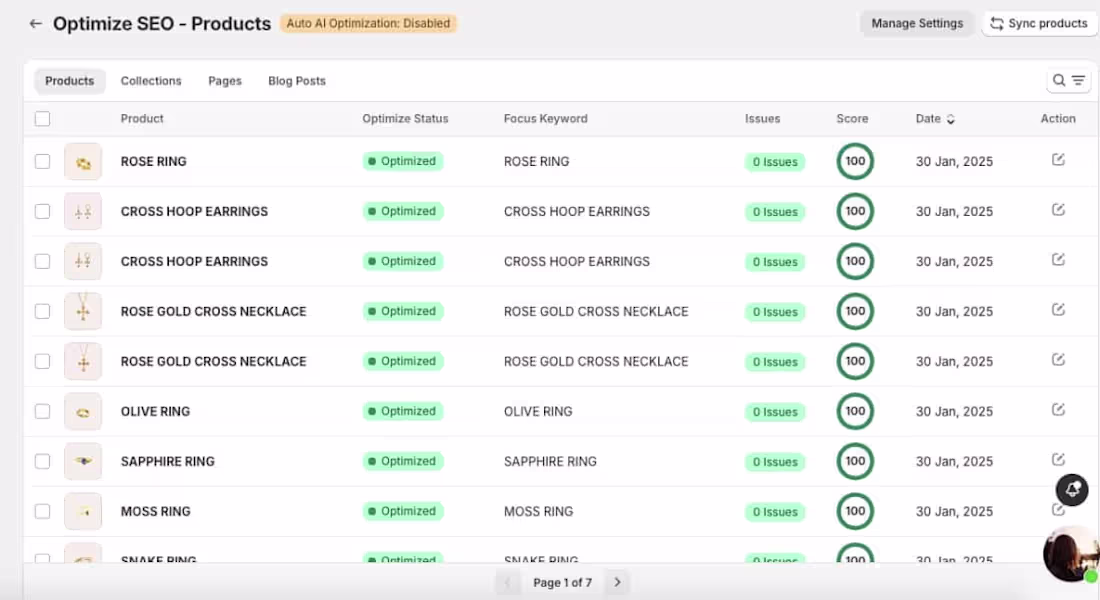Check the first CROSS HOOP EARRINGS row
Viewport: 1100px width, 600px height.
[43, 211]
